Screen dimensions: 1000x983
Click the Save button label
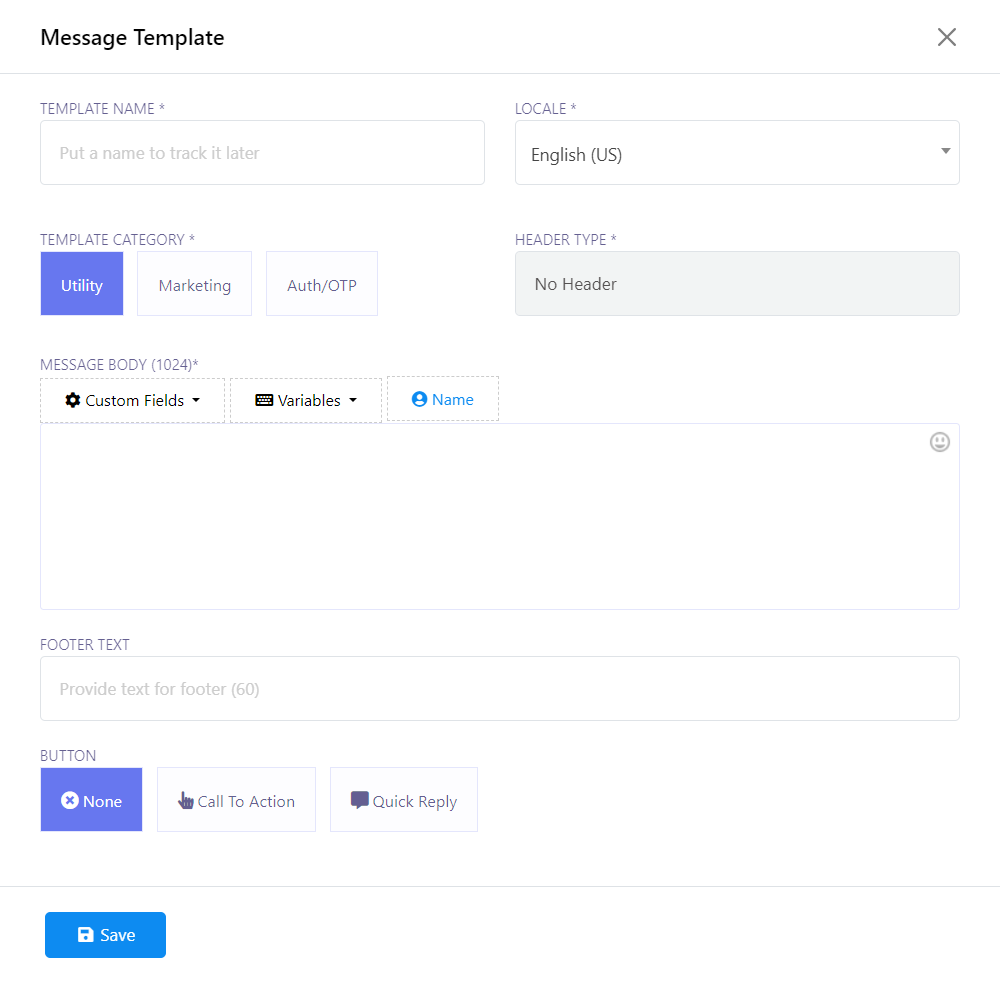pyautogui.click(x=118, y=935)
